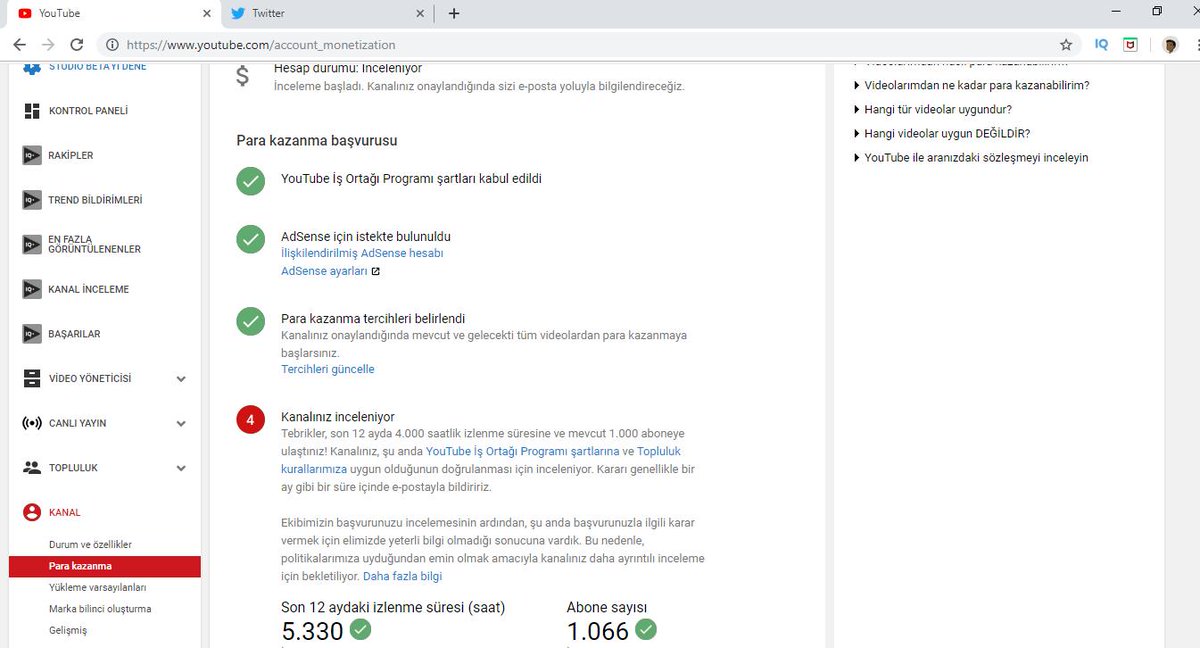
Task: Open Marka bilinci oluşturma page
Action: (100, 609)
